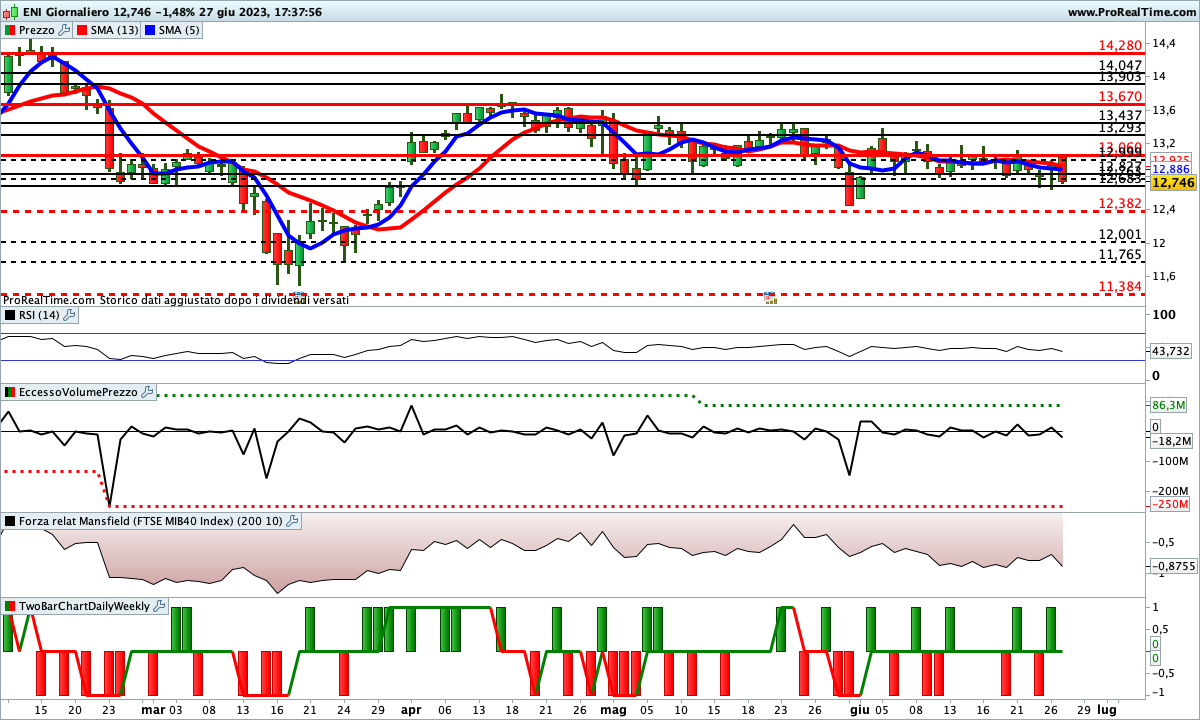Select the RSI (14) indicator label
1200x720 pixels.
(40, 315)
